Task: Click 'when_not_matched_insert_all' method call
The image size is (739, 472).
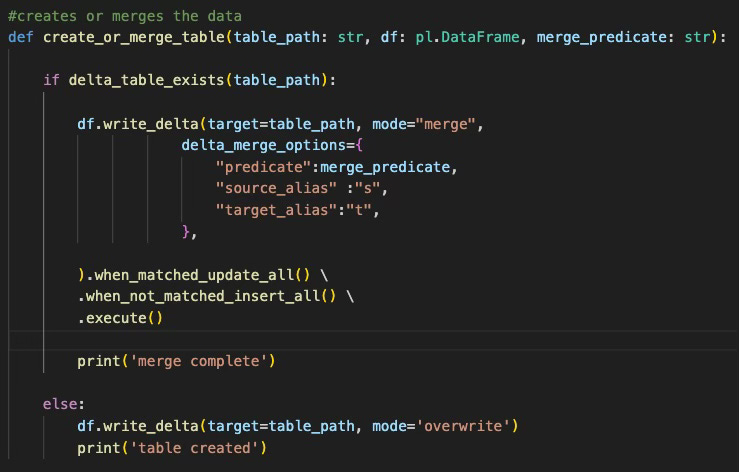Action: pyautogui.click(x=203, y=297)
